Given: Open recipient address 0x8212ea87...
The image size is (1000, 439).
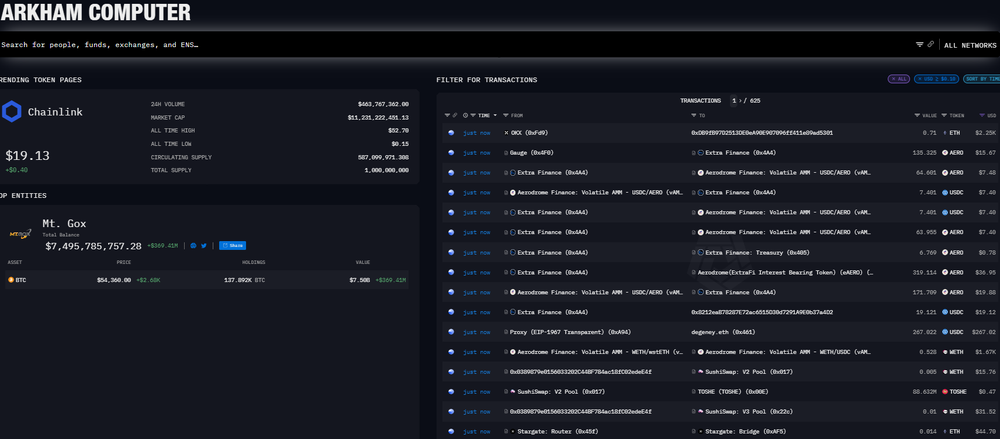Looking at the screenshot, I should click(762, 312).
